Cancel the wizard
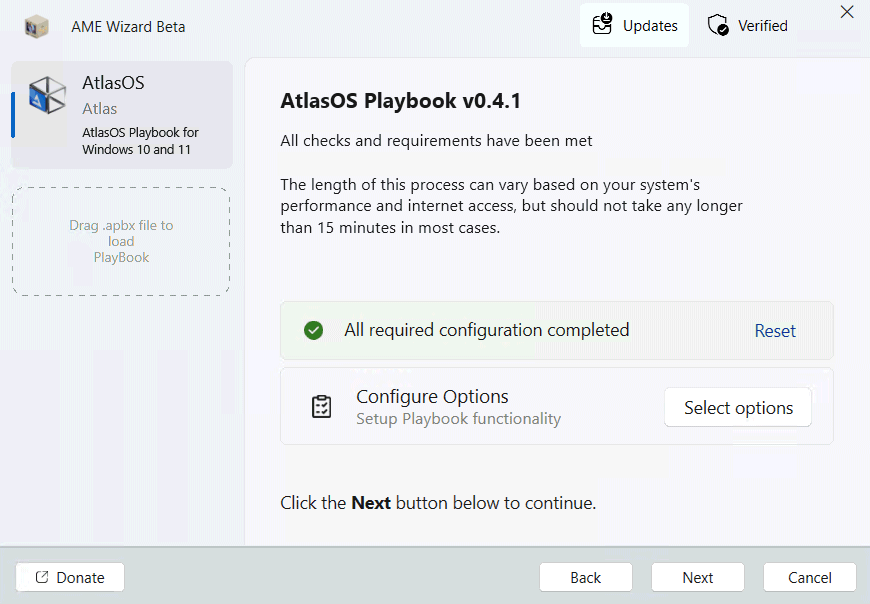The height and width of the screenshot is (604, 870). [x=810, y=577]
